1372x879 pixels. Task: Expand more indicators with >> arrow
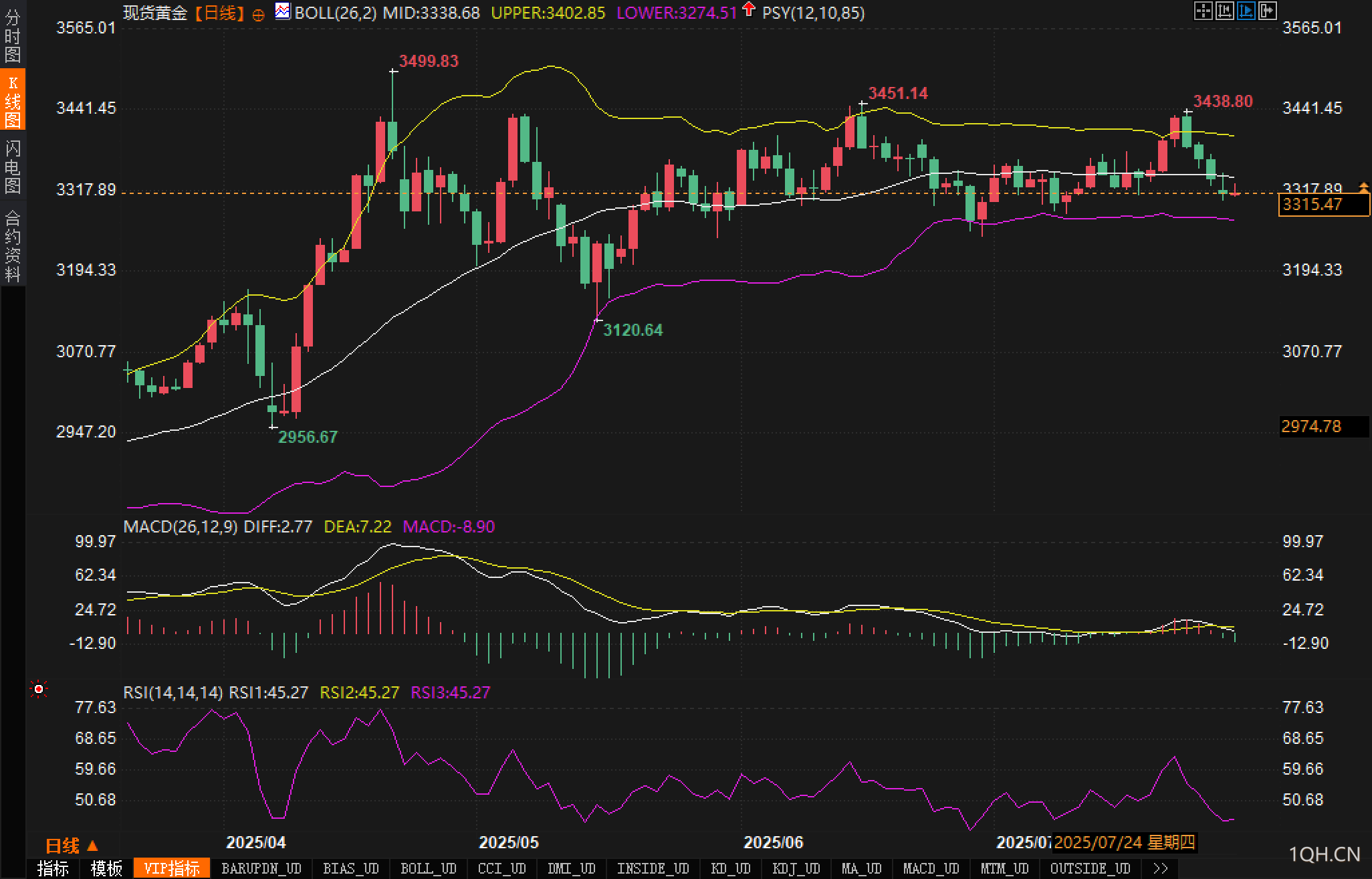tap(1160, 868)
